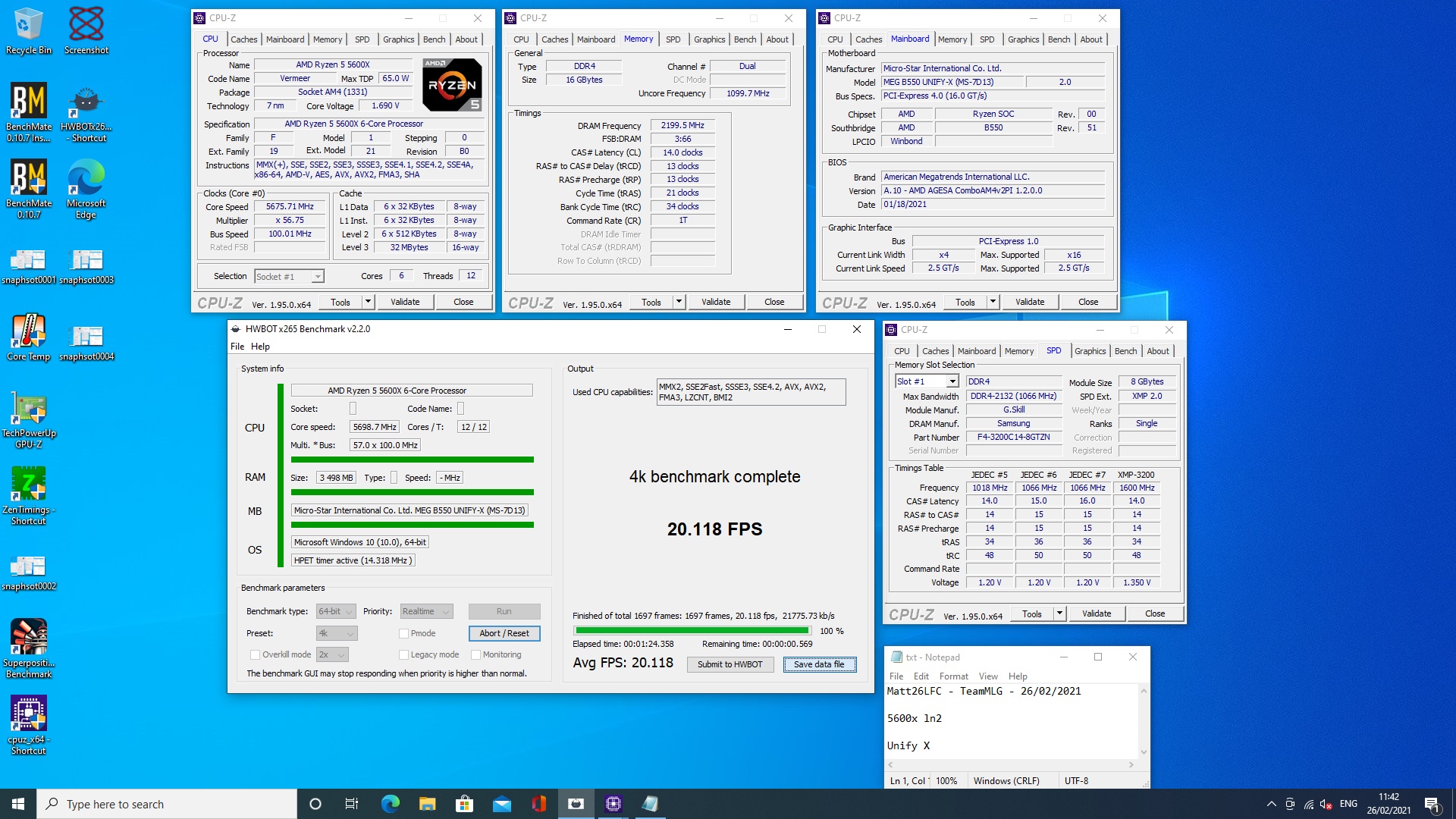The height and width of the screenshot is (819, 1456).
Task: Open File Explorer from taskbar
Action: [427, 804]
